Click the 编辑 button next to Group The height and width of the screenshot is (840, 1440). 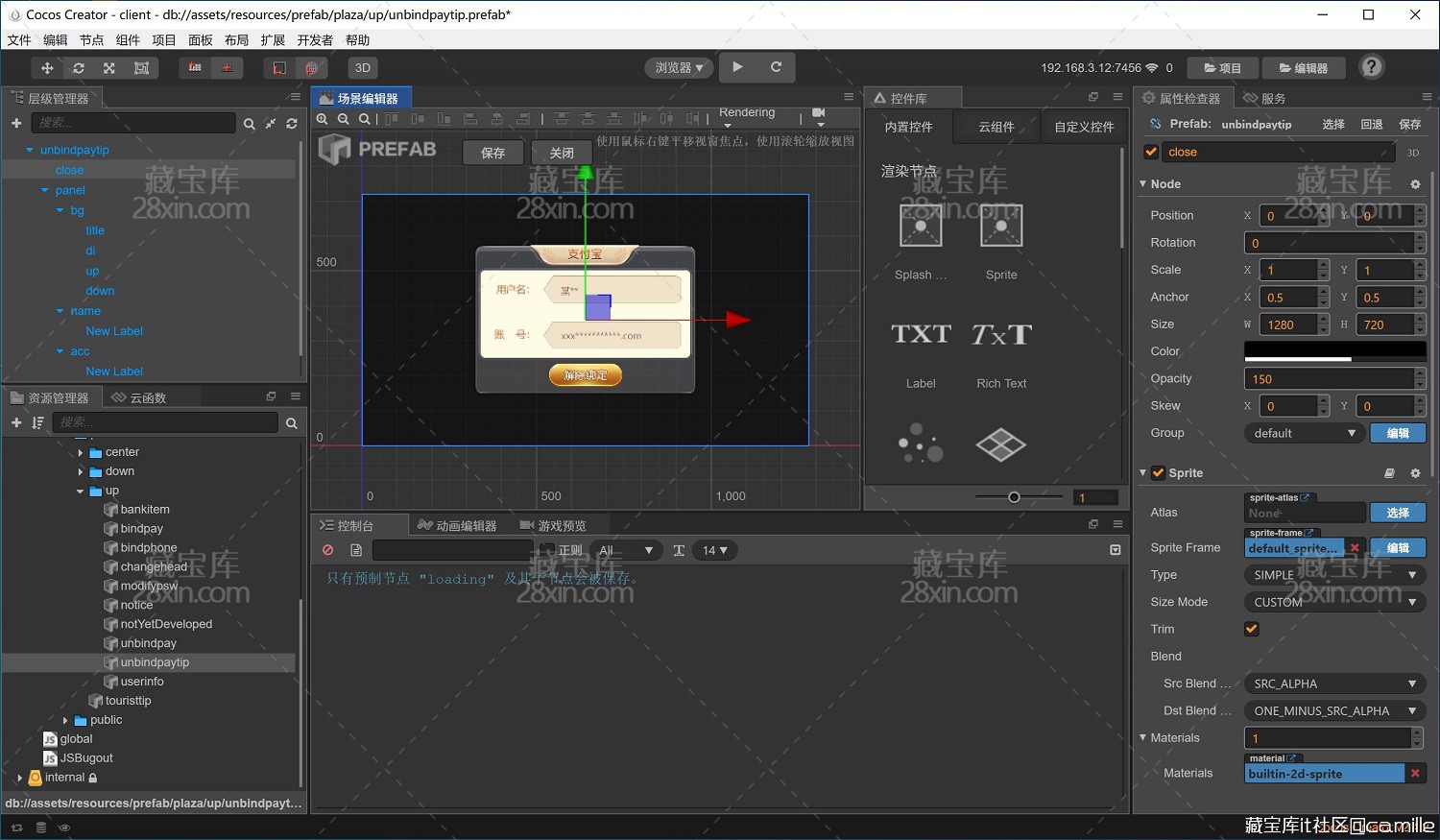(x=1398, y=433)
